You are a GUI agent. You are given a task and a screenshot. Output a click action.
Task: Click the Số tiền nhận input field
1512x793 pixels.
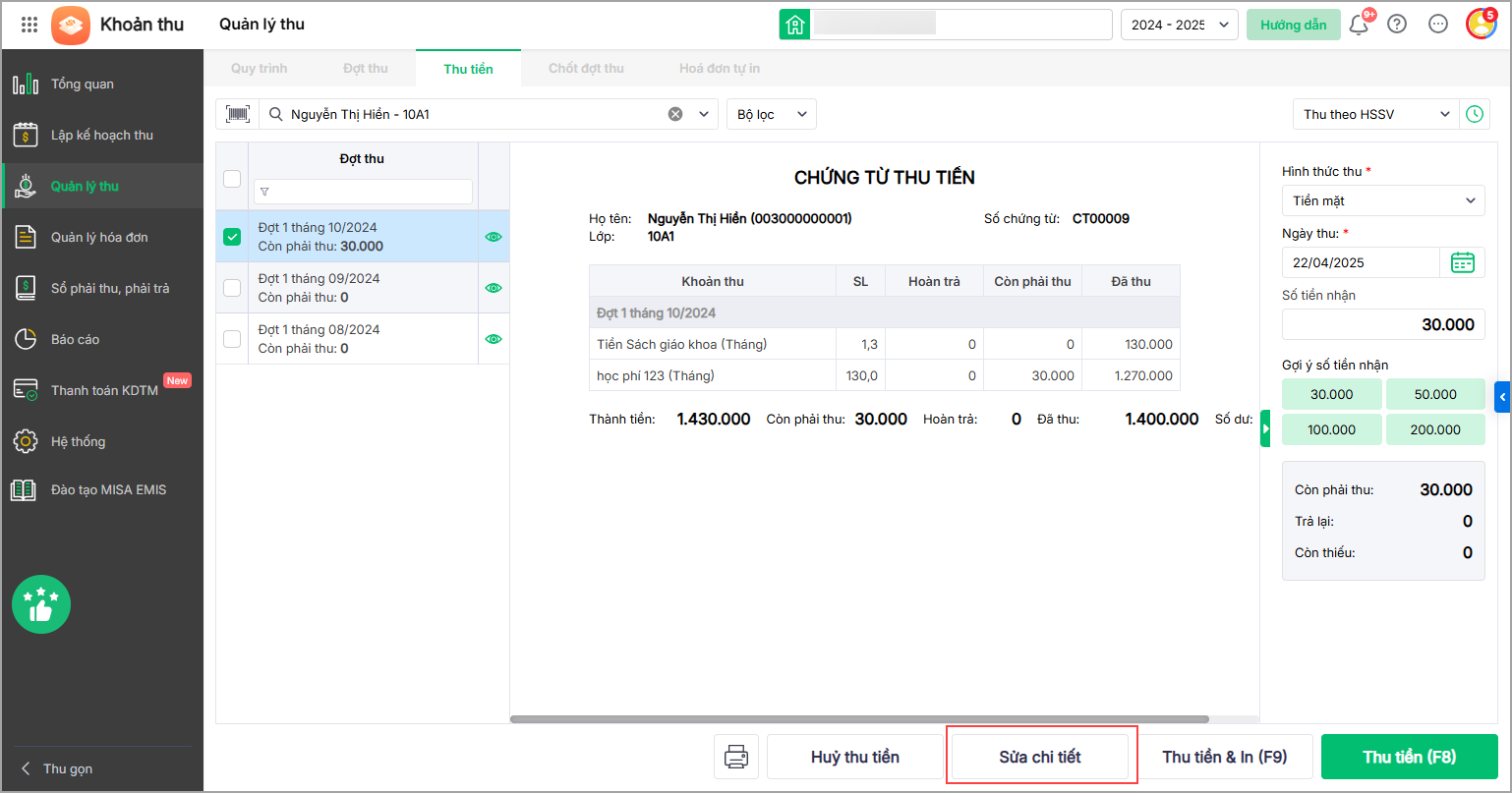tap(1383, 324)
